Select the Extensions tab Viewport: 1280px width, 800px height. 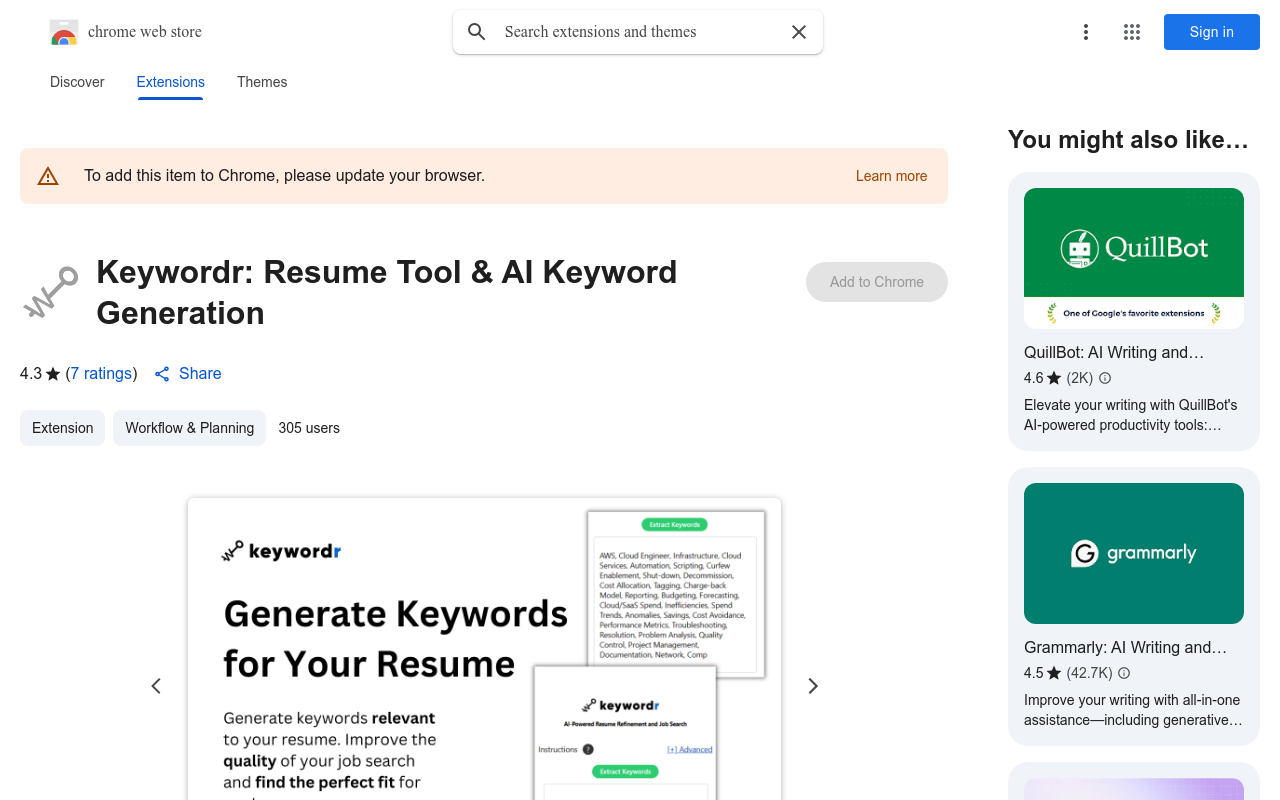171,82
